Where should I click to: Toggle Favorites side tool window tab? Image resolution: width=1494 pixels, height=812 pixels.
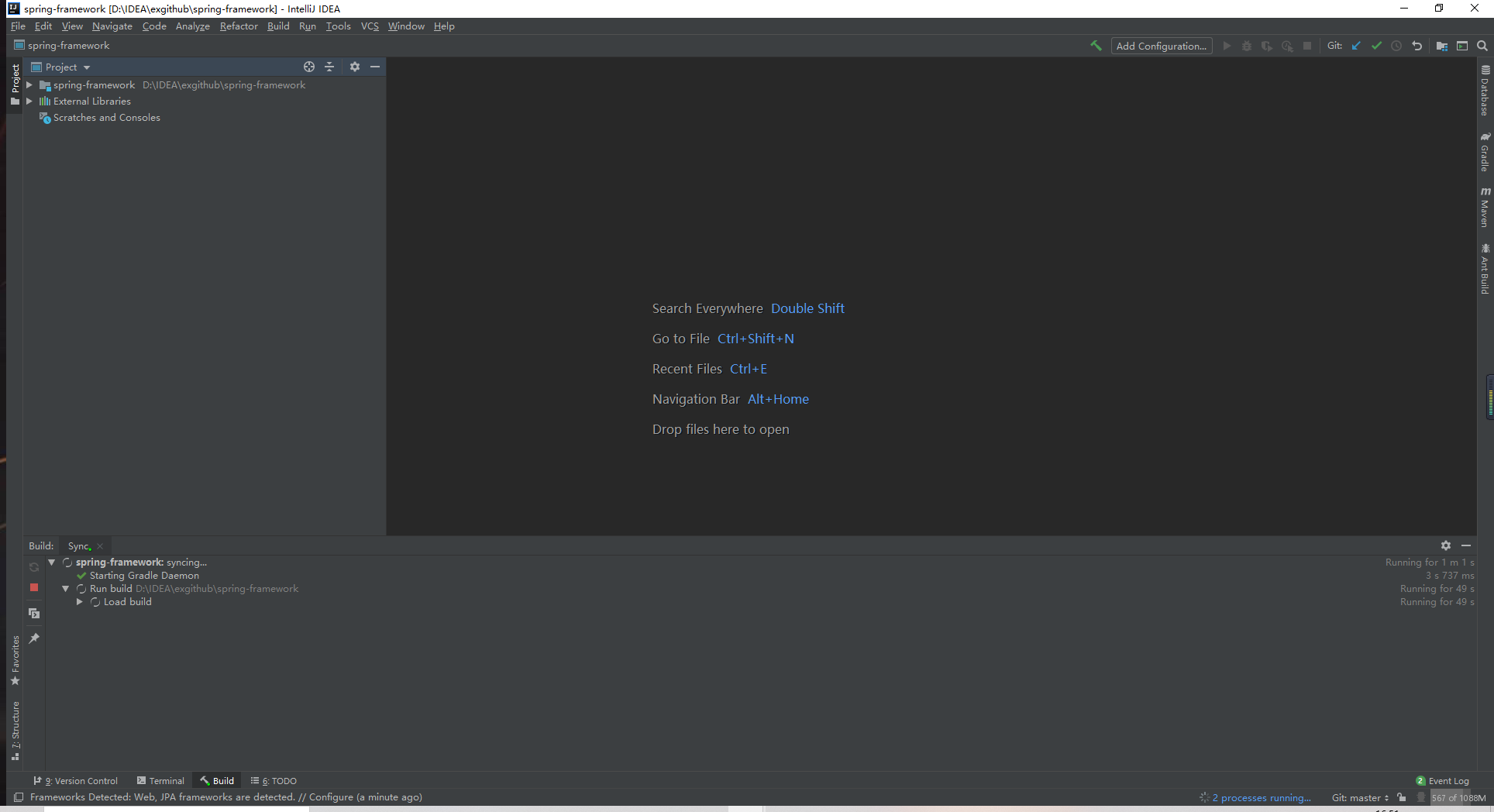tap(15, 660)
